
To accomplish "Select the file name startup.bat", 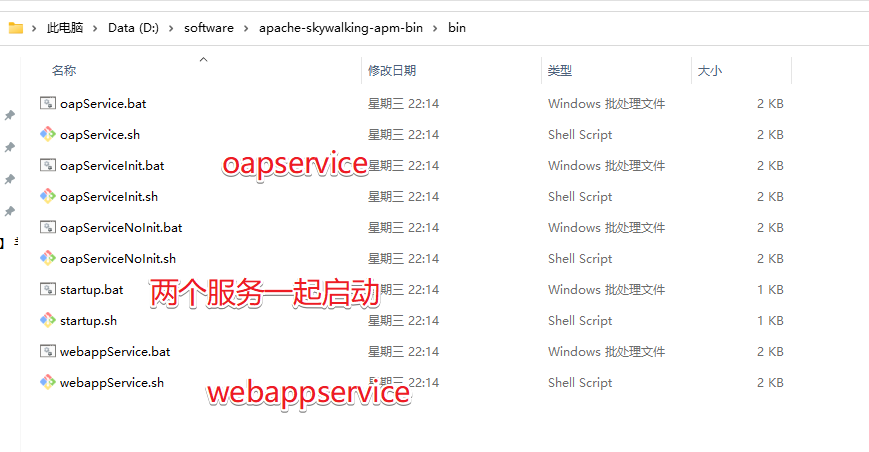I will [x=91, y=290].
